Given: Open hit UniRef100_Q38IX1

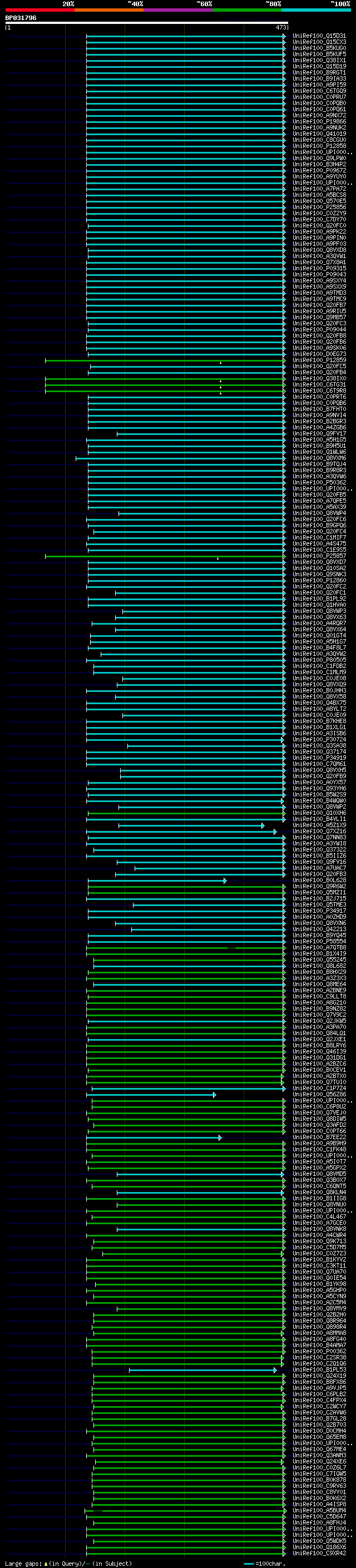Looking at the screenshot, I should 319,60.
